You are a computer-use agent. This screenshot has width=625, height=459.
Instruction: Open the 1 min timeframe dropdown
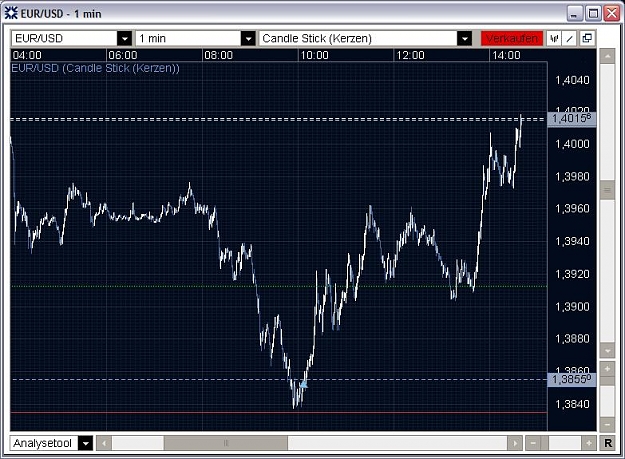[248, 39]
